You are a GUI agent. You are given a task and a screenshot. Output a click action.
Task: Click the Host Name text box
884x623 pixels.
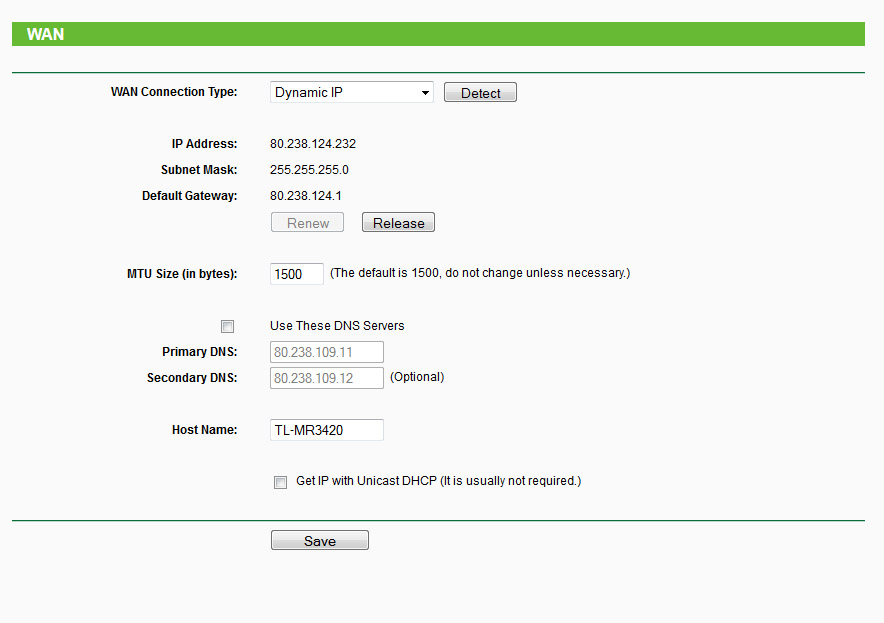(326, 430)
